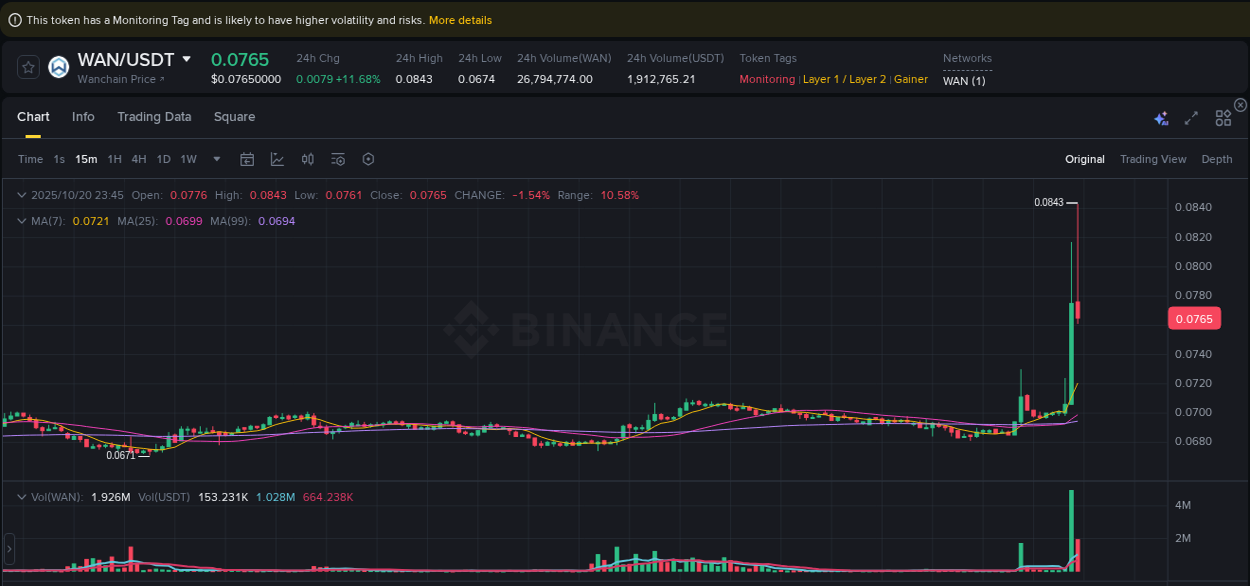Open the indicator list settings icon
The image size is (1250, 586).
point(337,159)
